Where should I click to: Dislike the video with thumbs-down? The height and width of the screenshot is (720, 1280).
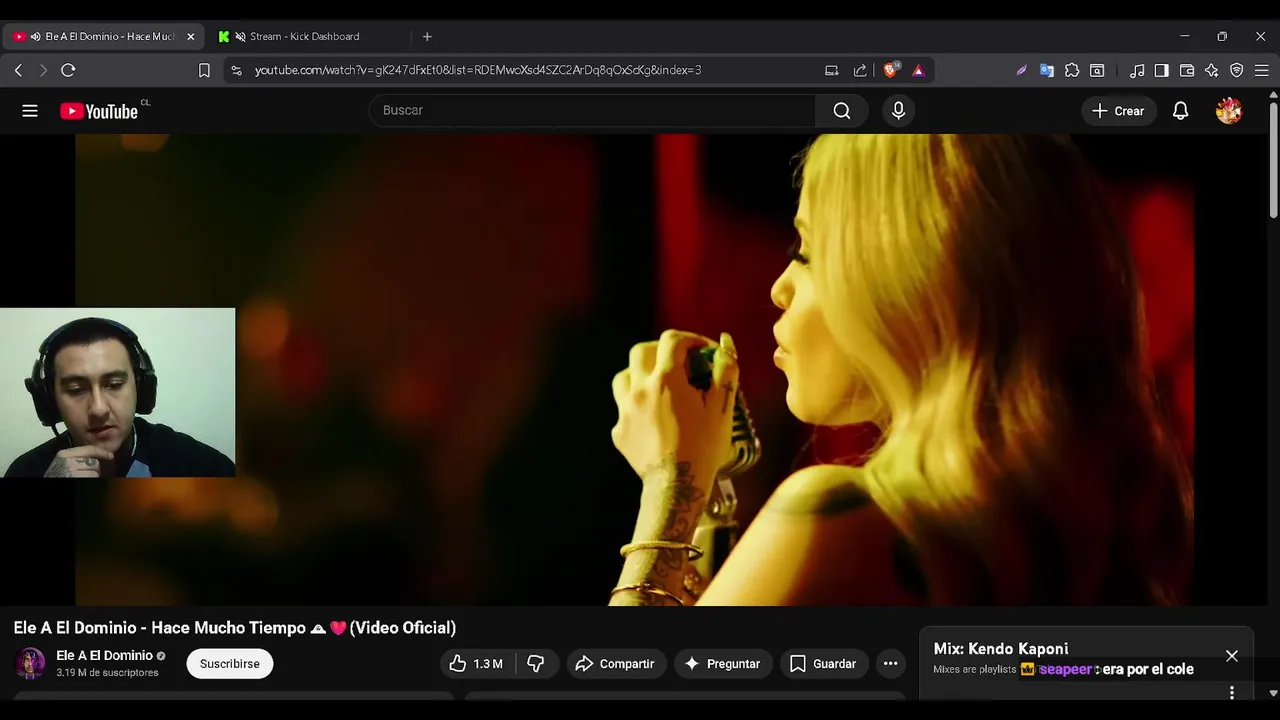click(536, 664)
